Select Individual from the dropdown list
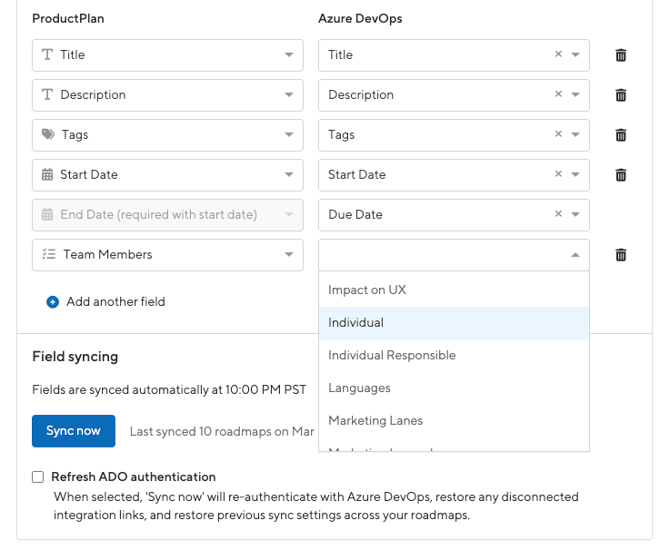Viewport: 670px width, 550px height. click(355, 323)
